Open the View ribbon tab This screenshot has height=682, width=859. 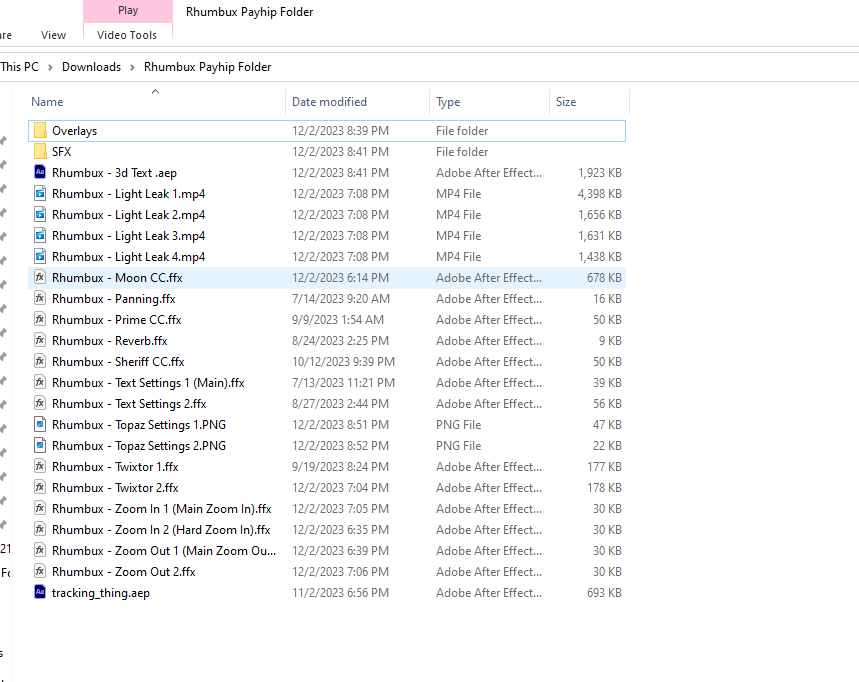[x=53, y=35]
